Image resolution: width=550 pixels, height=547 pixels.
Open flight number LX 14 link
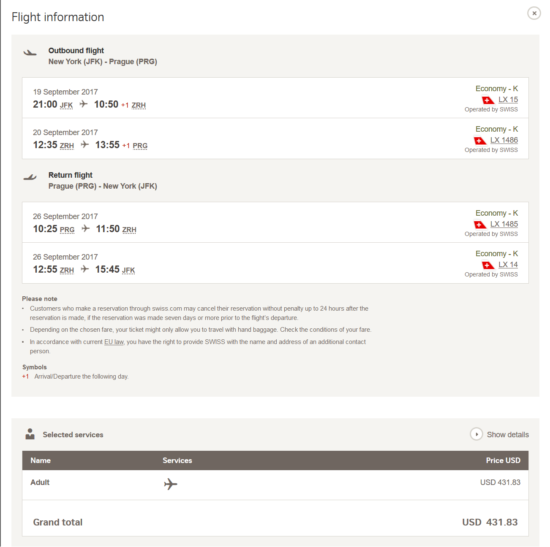pos(508,265)
